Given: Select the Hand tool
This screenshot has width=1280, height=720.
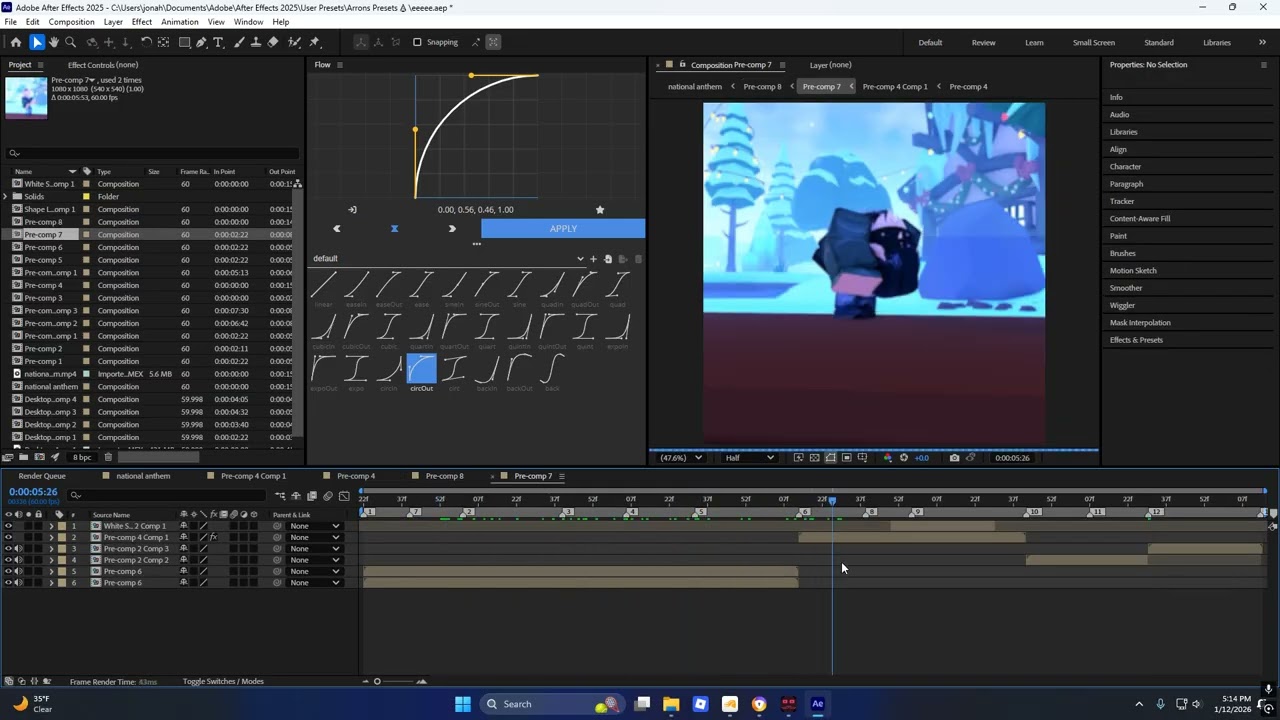Looking at the screenshot, I should click(x=54, y=42).
